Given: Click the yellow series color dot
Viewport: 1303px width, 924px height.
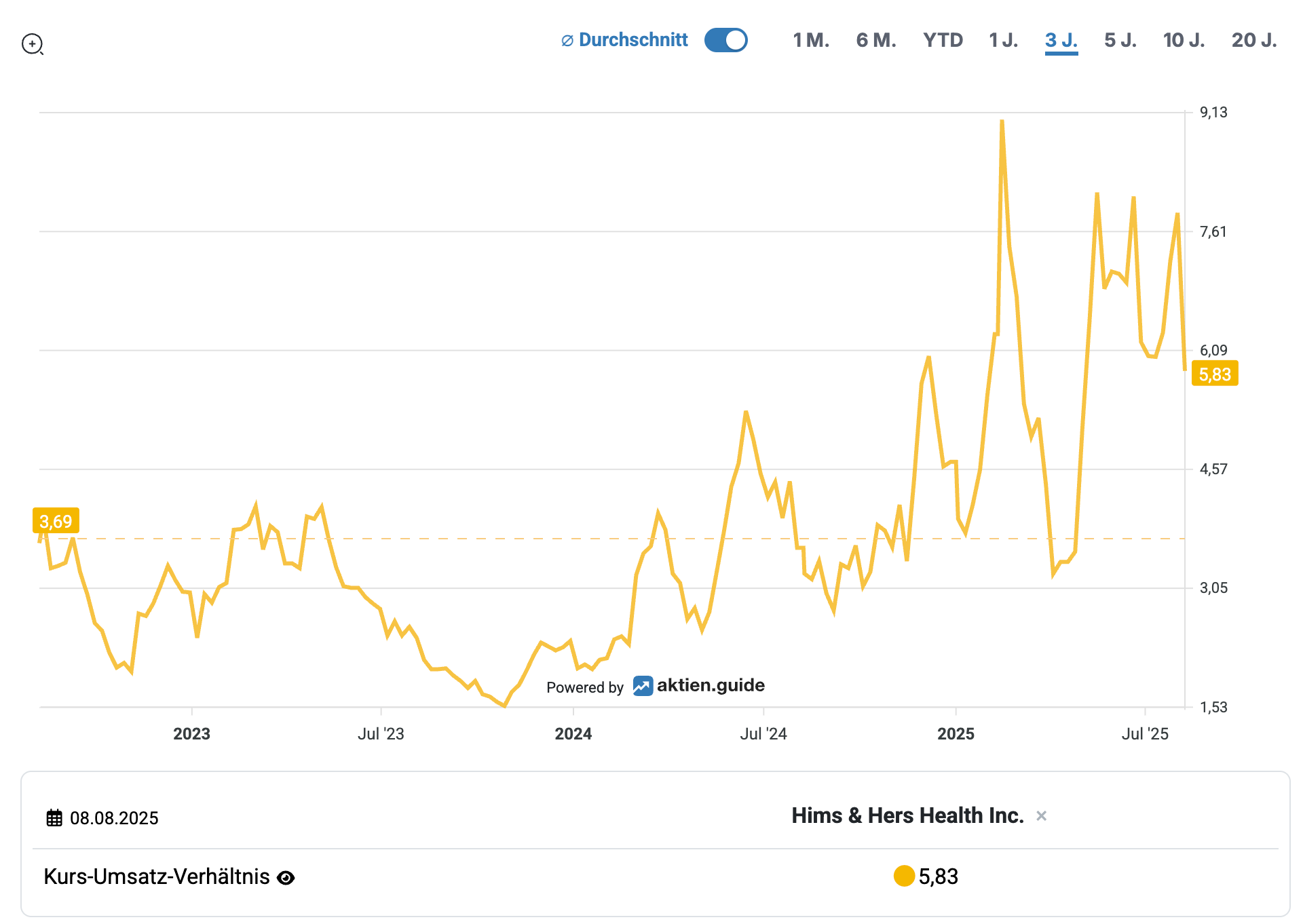Looking at the screenshot, I should 904,876.
